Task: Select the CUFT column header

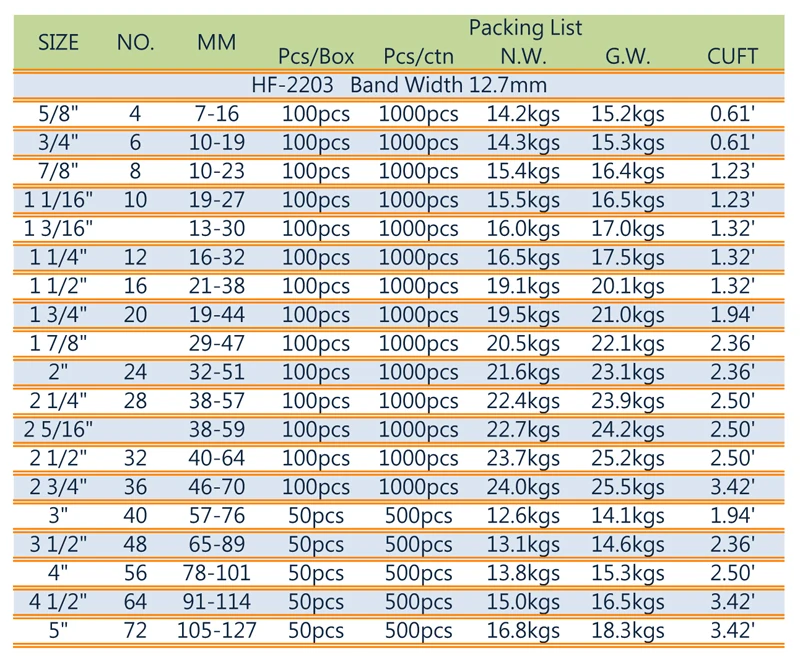Action: point(732,57)
